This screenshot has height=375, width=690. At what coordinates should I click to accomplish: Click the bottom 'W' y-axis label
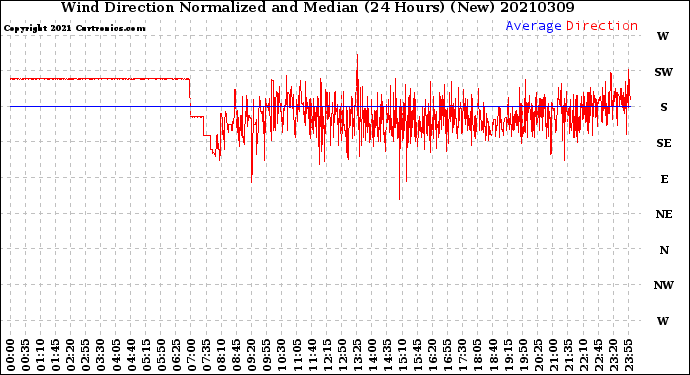click(663, 321)
